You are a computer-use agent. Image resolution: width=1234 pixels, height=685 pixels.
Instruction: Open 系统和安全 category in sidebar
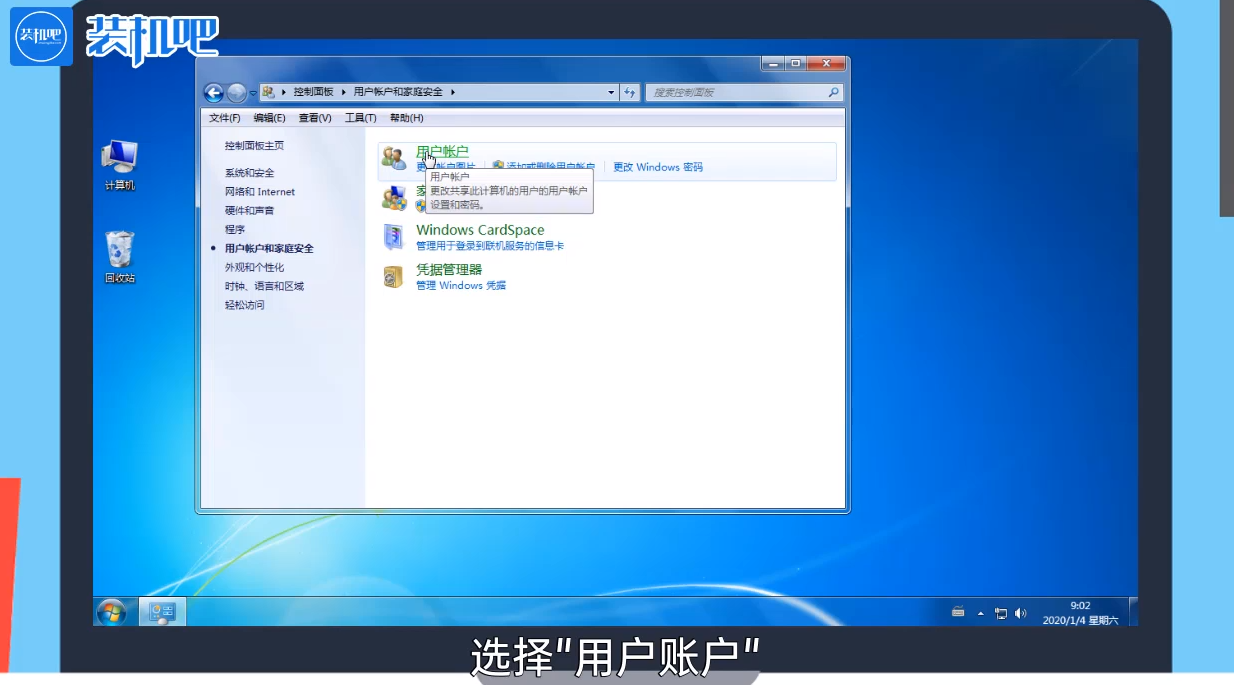click(x=249, y=173)
